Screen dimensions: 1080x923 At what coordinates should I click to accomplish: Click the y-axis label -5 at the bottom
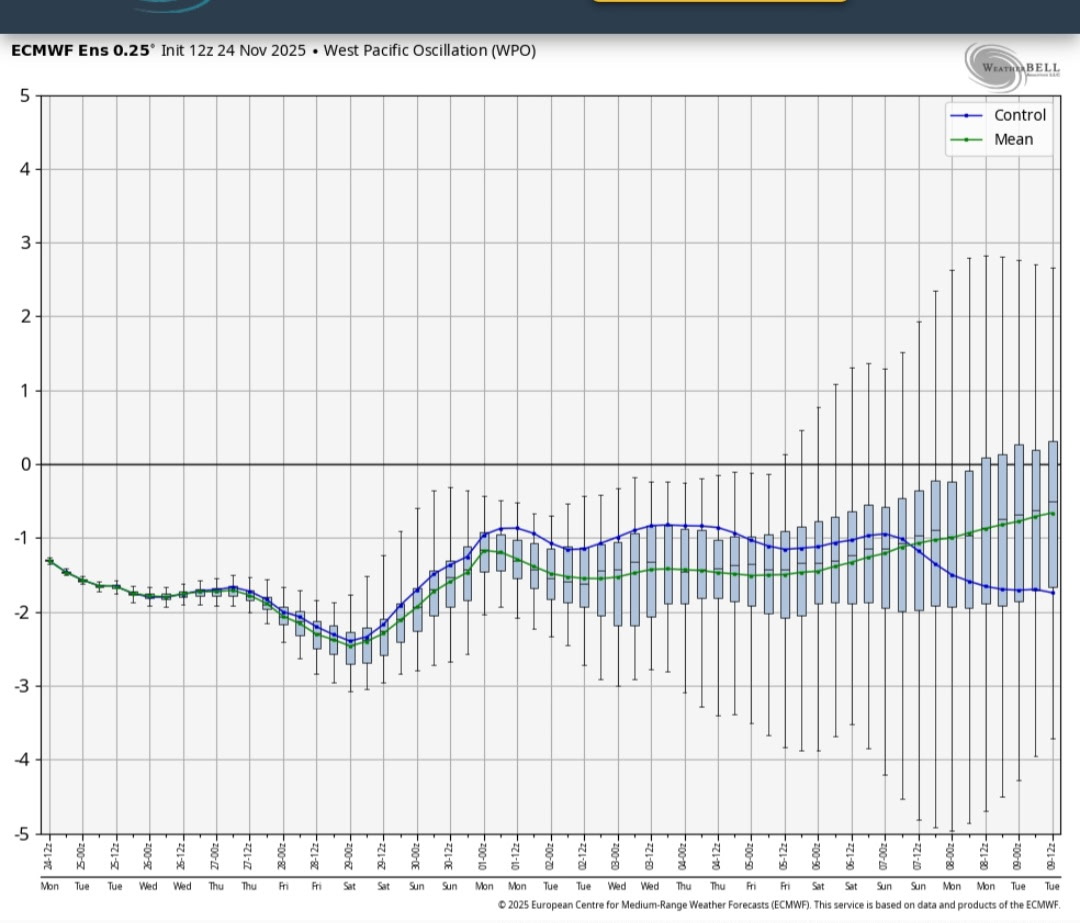click(x=22, y=833)
